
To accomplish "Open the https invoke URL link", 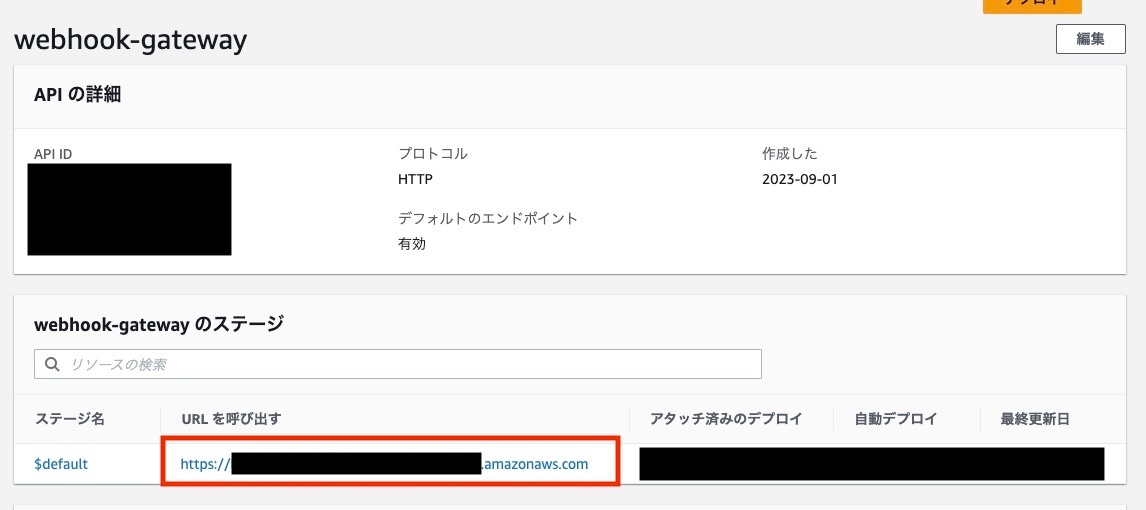I will (x=384, y=463).
